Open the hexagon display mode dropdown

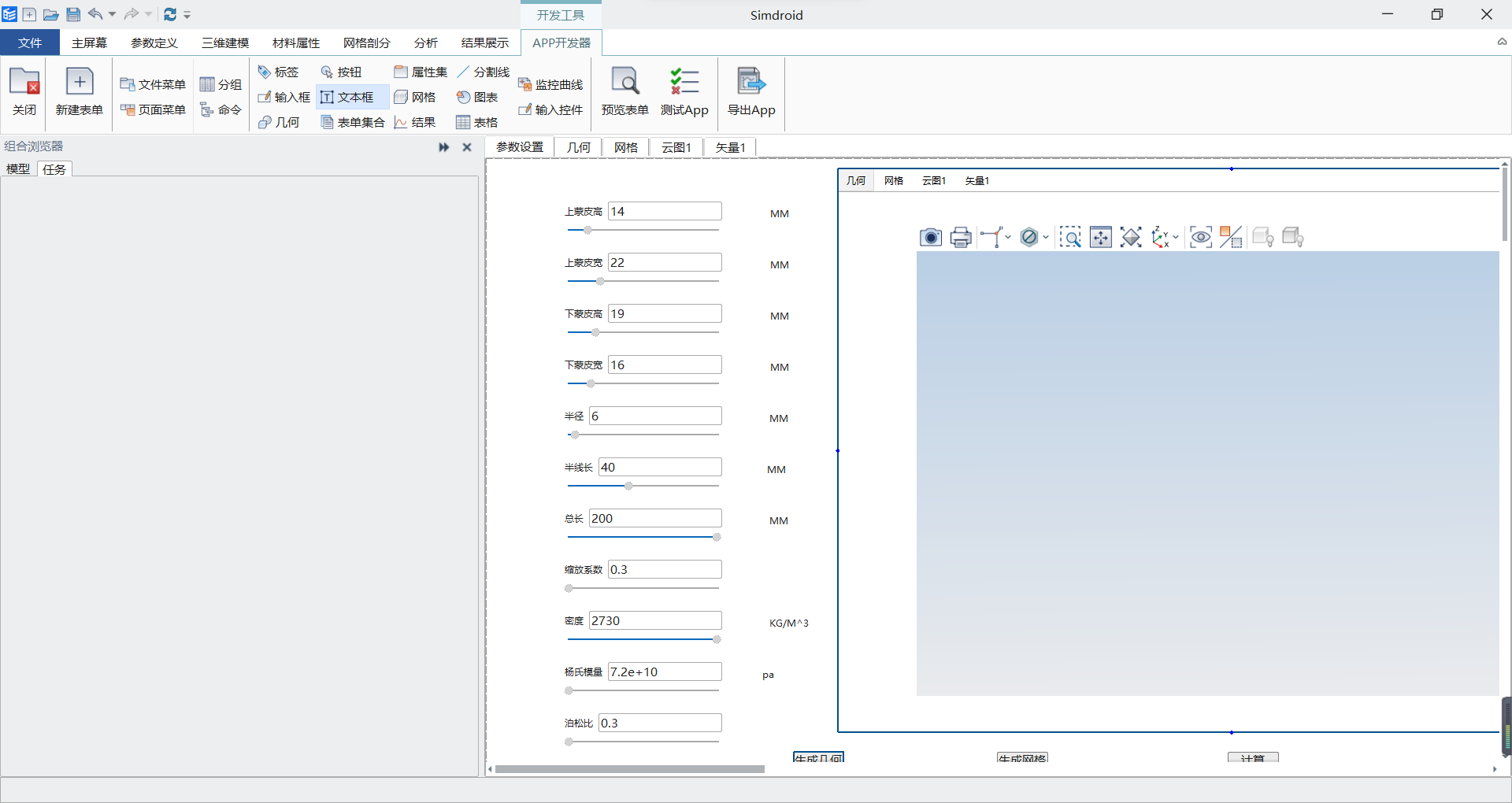click(1046, 237)
